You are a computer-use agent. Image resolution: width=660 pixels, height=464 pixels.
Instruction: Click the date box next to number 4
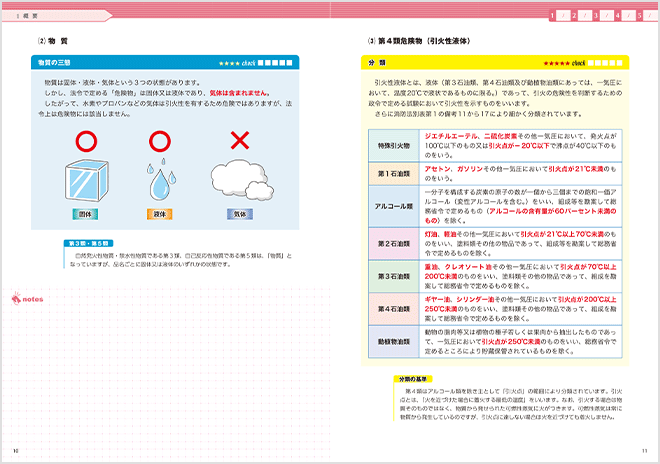628,16
